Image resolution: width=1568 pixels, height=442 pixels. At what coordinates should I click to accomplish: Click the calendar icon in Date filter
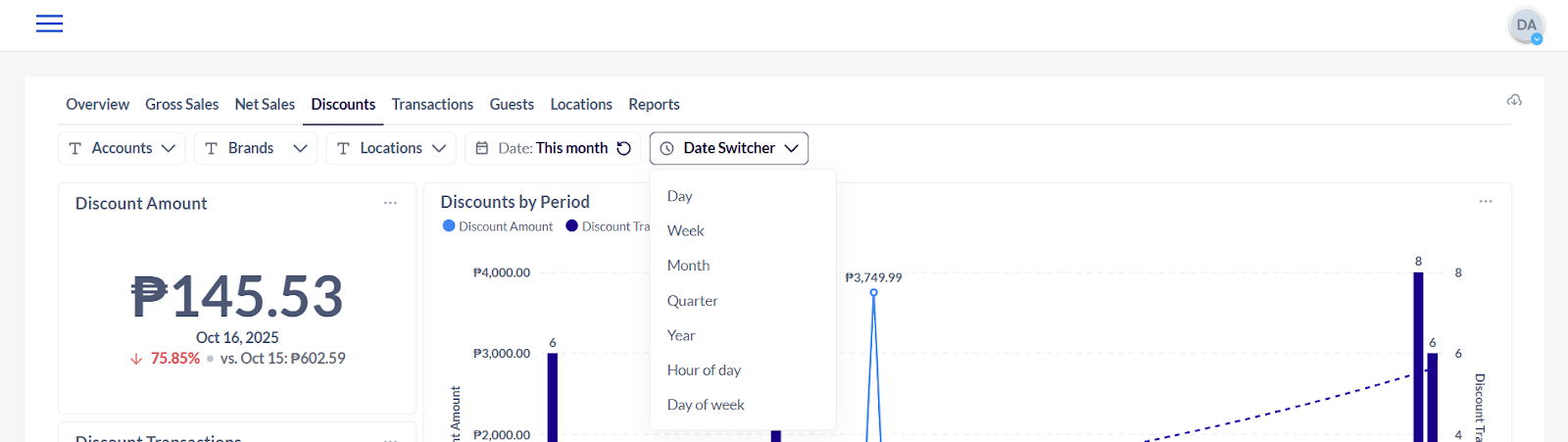click(x=481, y=148)
